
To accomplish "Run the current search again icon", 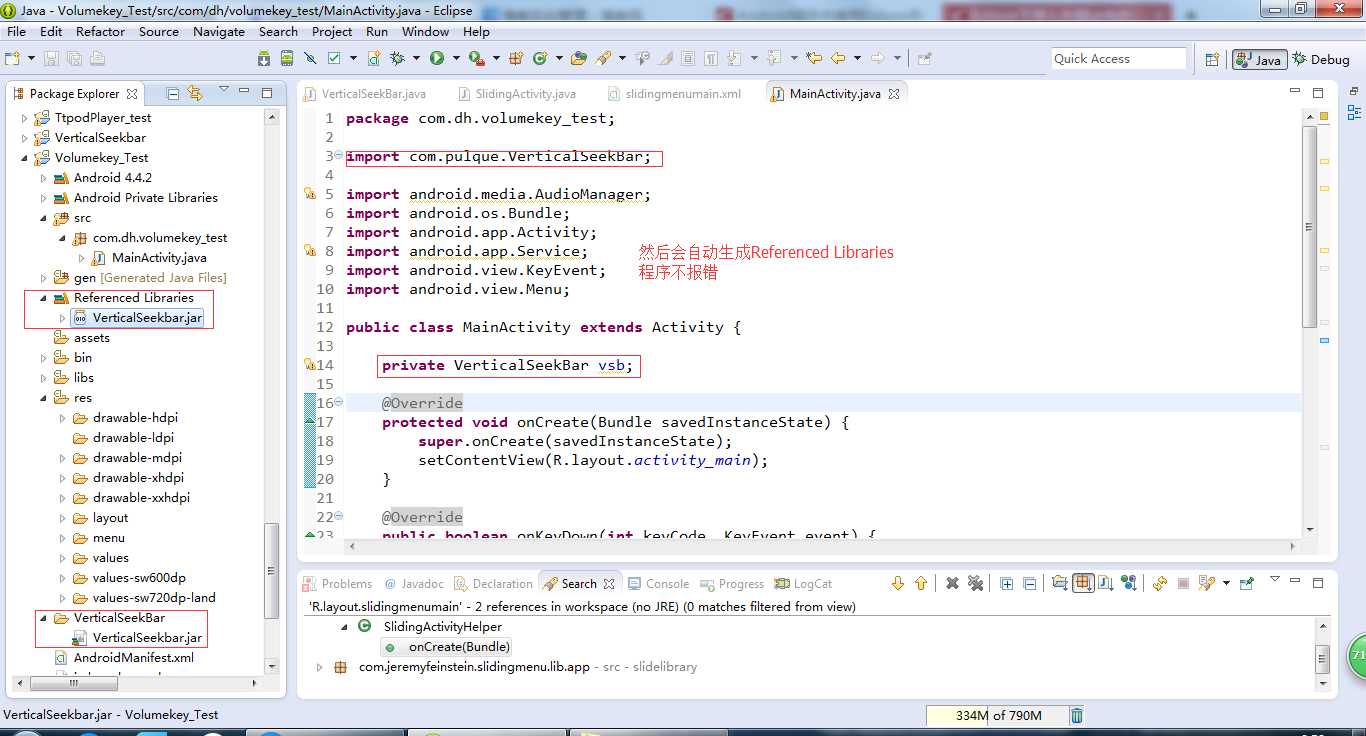I will pyautogui.click(x=1160, y=583).
